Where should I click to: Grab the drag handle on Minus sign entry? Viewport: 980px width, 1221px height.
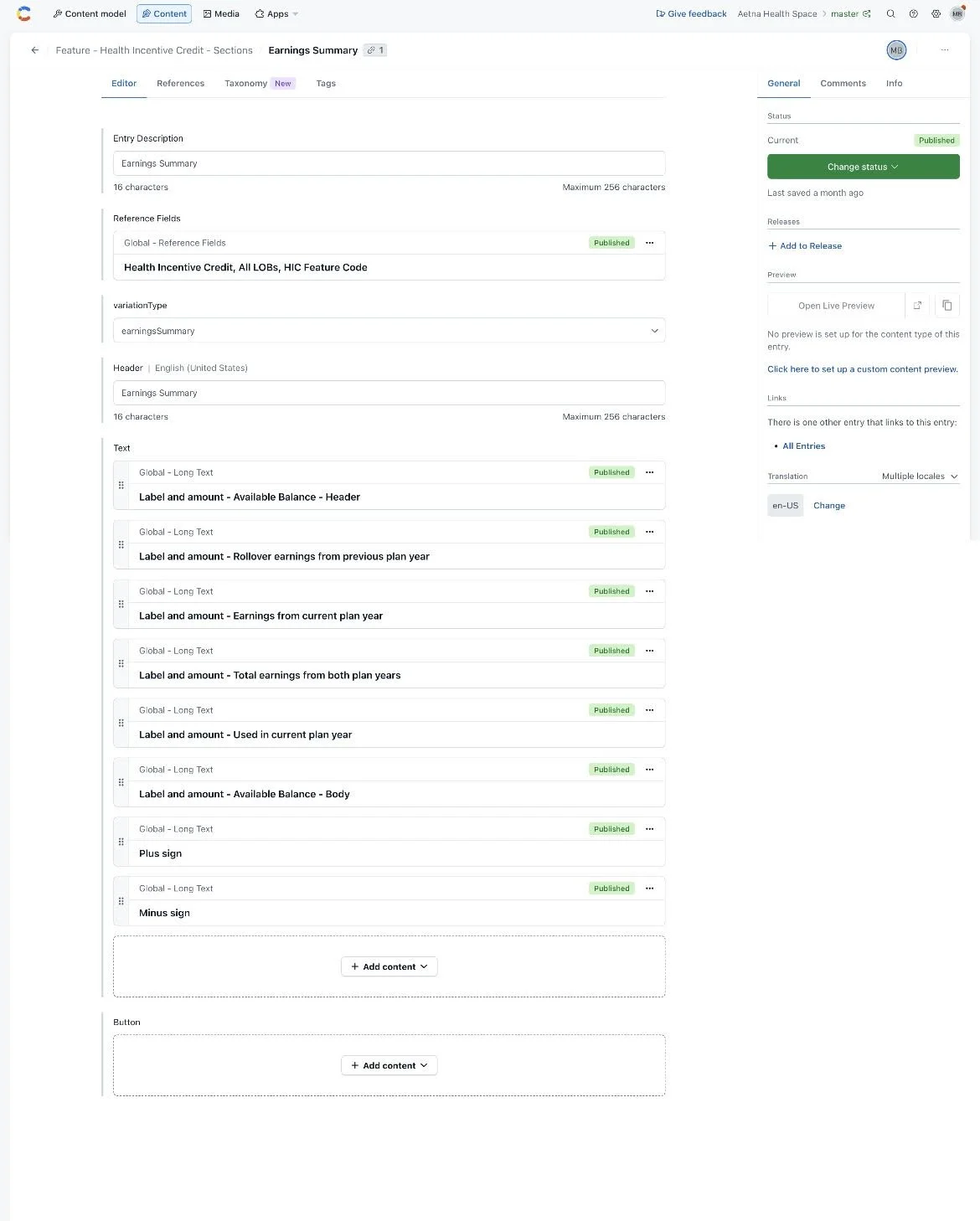pyautogui.click(x=121, y=900)
